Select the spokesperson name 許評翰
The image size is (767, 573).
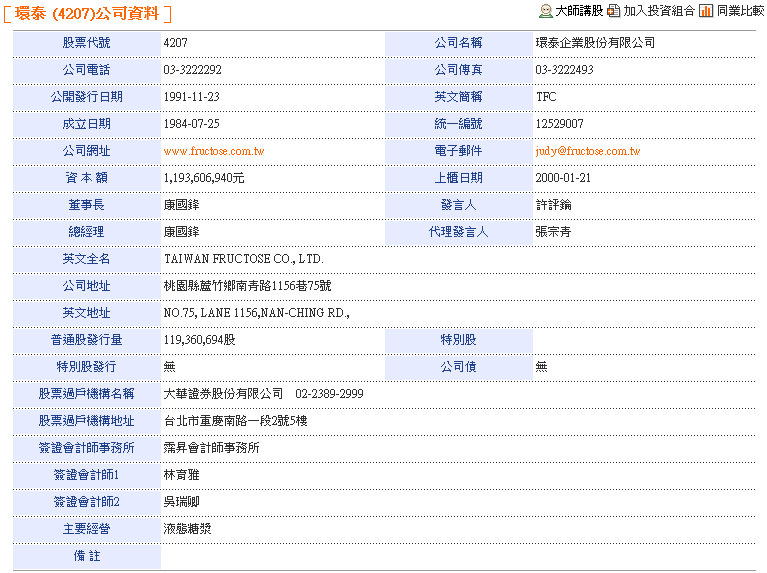click(x=553, y=205)
